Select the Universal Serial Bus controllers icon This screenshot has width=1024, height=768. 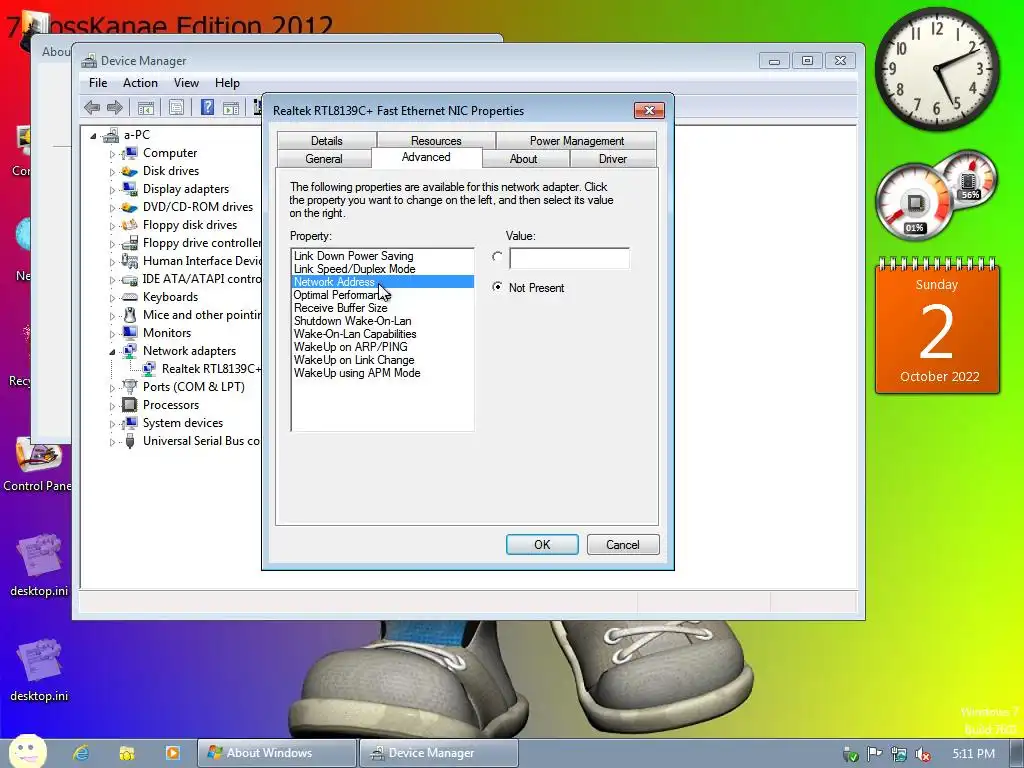point(130,441)
